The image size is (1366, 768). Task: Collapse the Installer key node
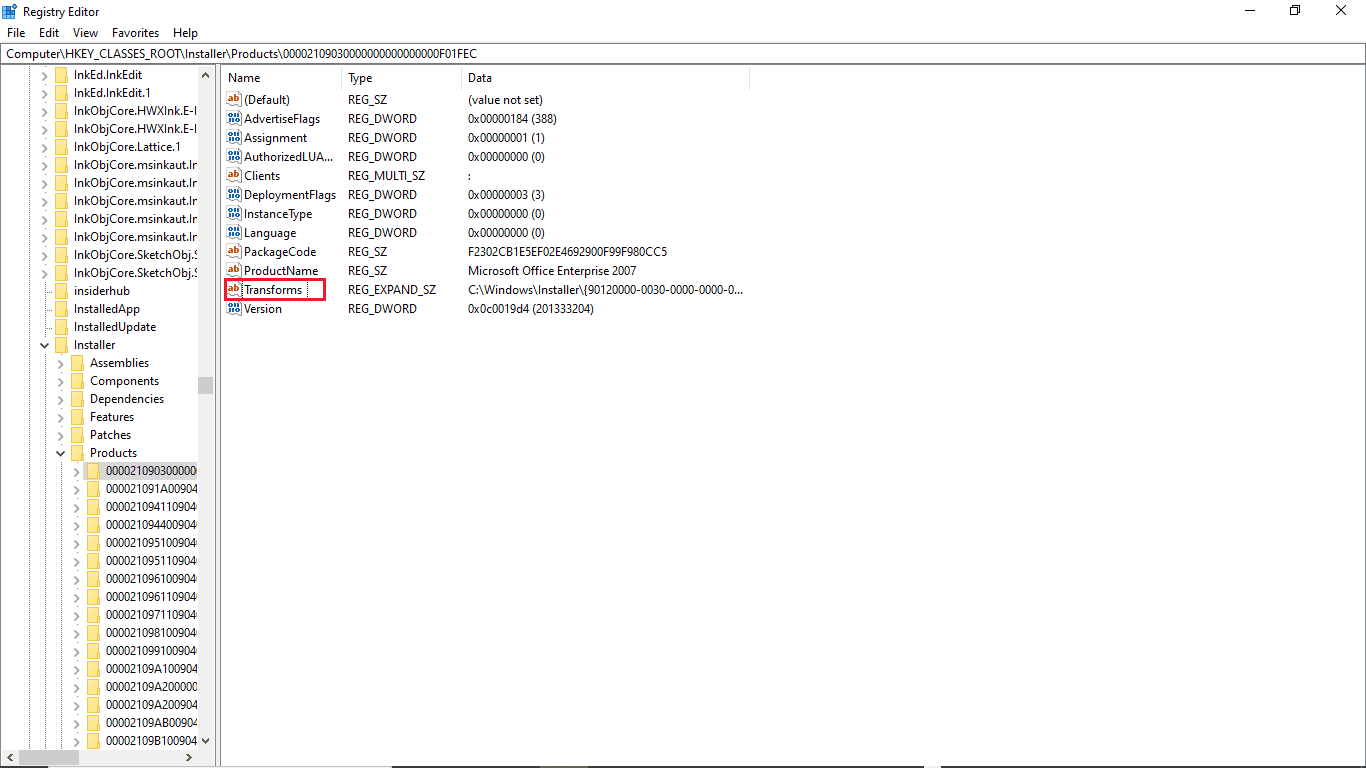(x=44, y=345)
